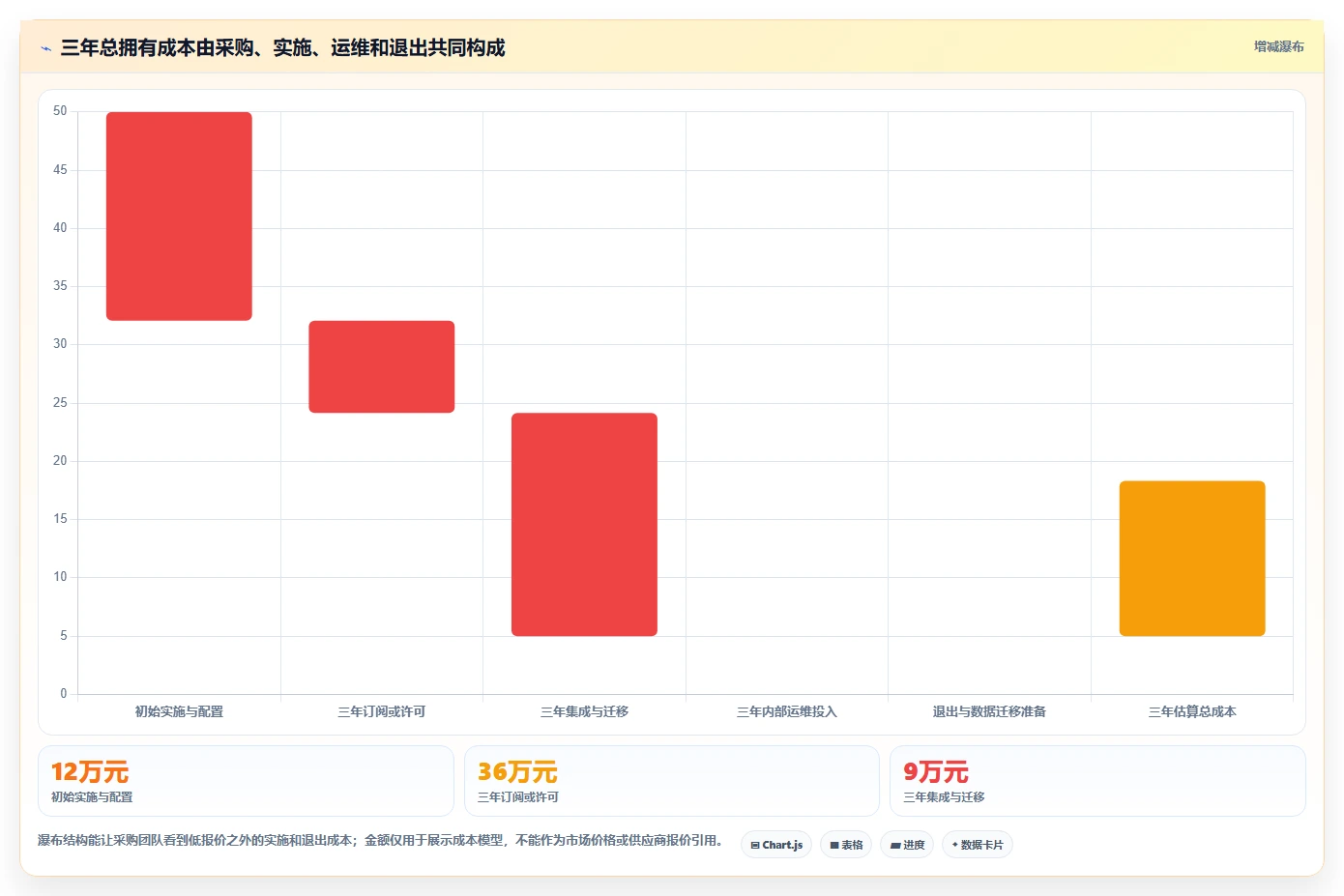Select the red 三年集成与迁移 bar
This screenshot has width=1344, height=896.
coord(584,525)
